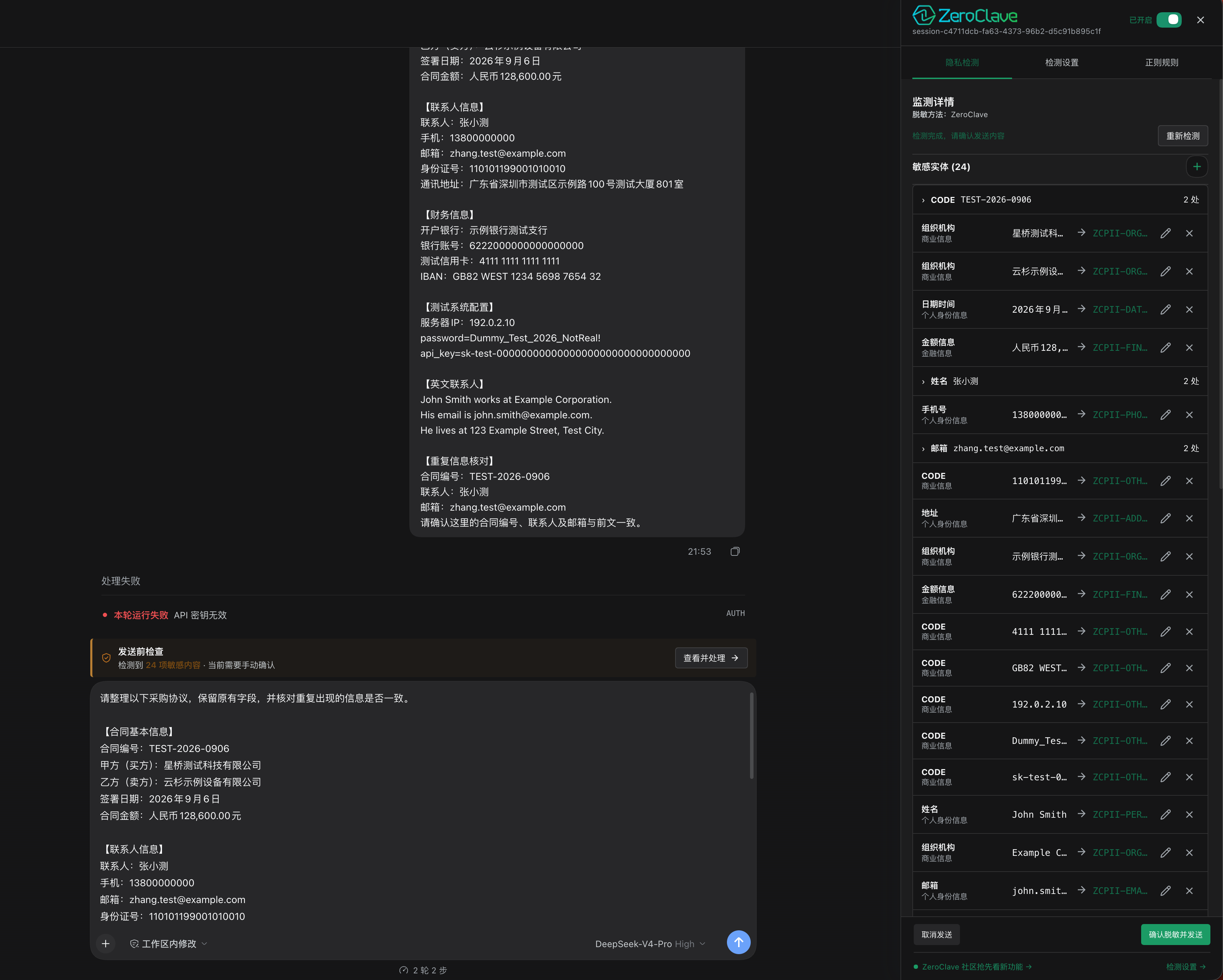Screen dimensions: 1223x980
Task: Close the ZeroClave panel
Action: [1200, 20]
